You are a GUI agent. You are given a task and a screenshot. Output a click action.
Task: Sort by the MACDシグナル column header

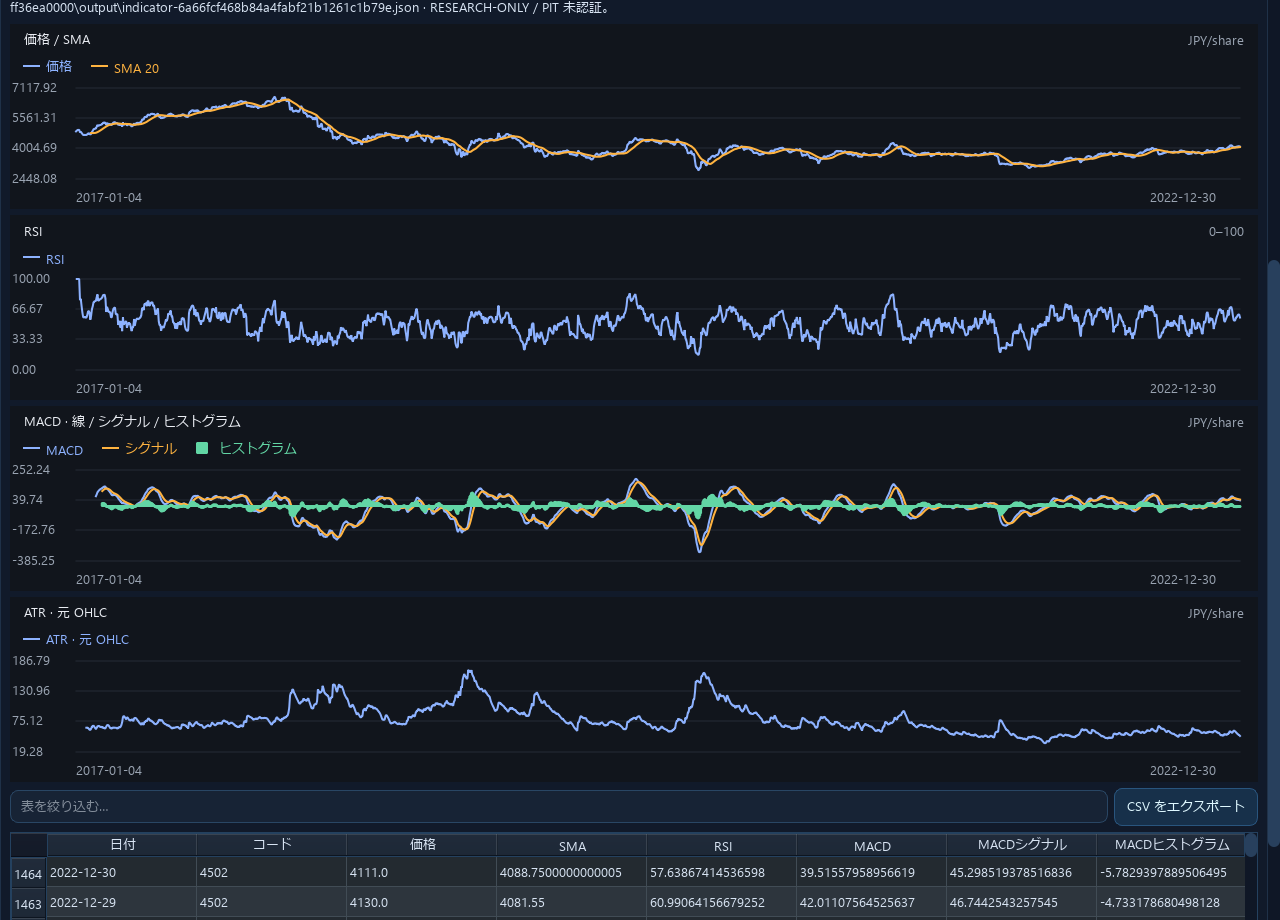tap(1022, 845)
